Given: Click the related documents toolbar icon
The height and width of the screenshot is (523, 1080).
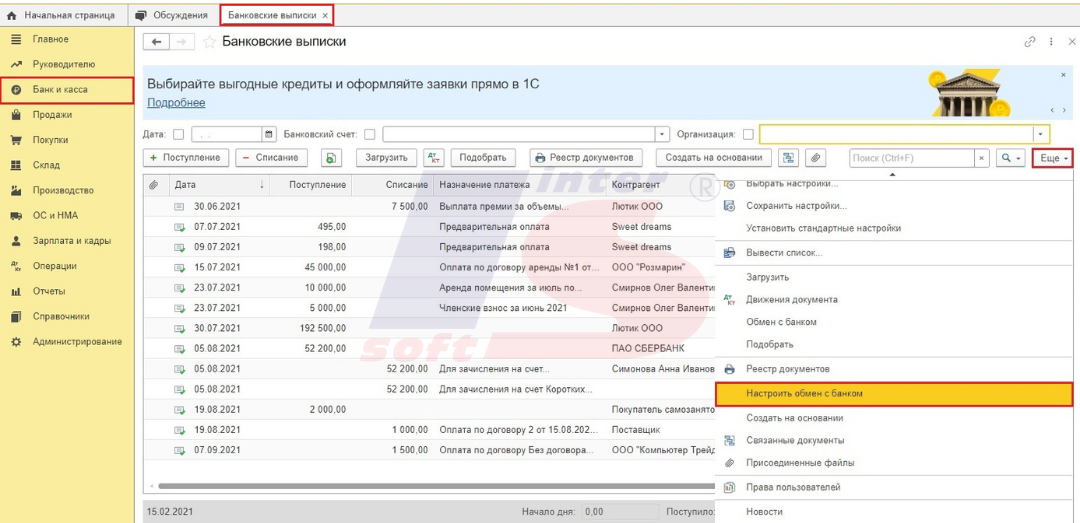Looking at the screenshot, I should pyautogui.click(x=789, y=158).
